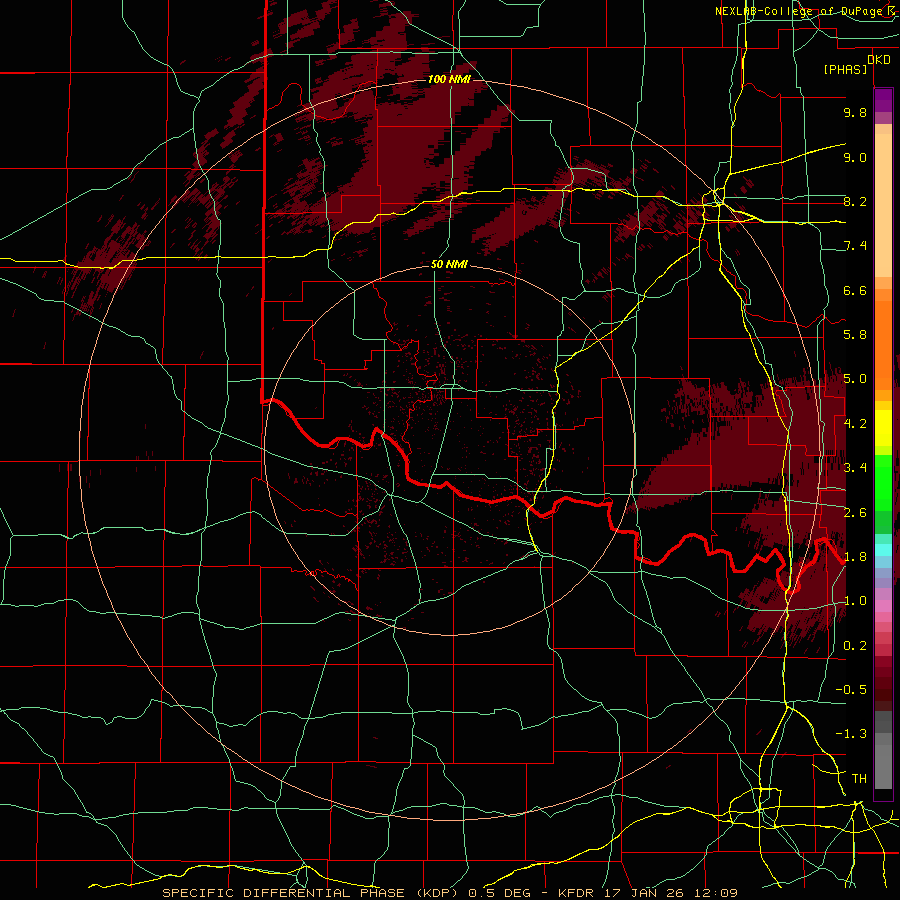Click the -1.3 value on the color scale

coord(851,734)
